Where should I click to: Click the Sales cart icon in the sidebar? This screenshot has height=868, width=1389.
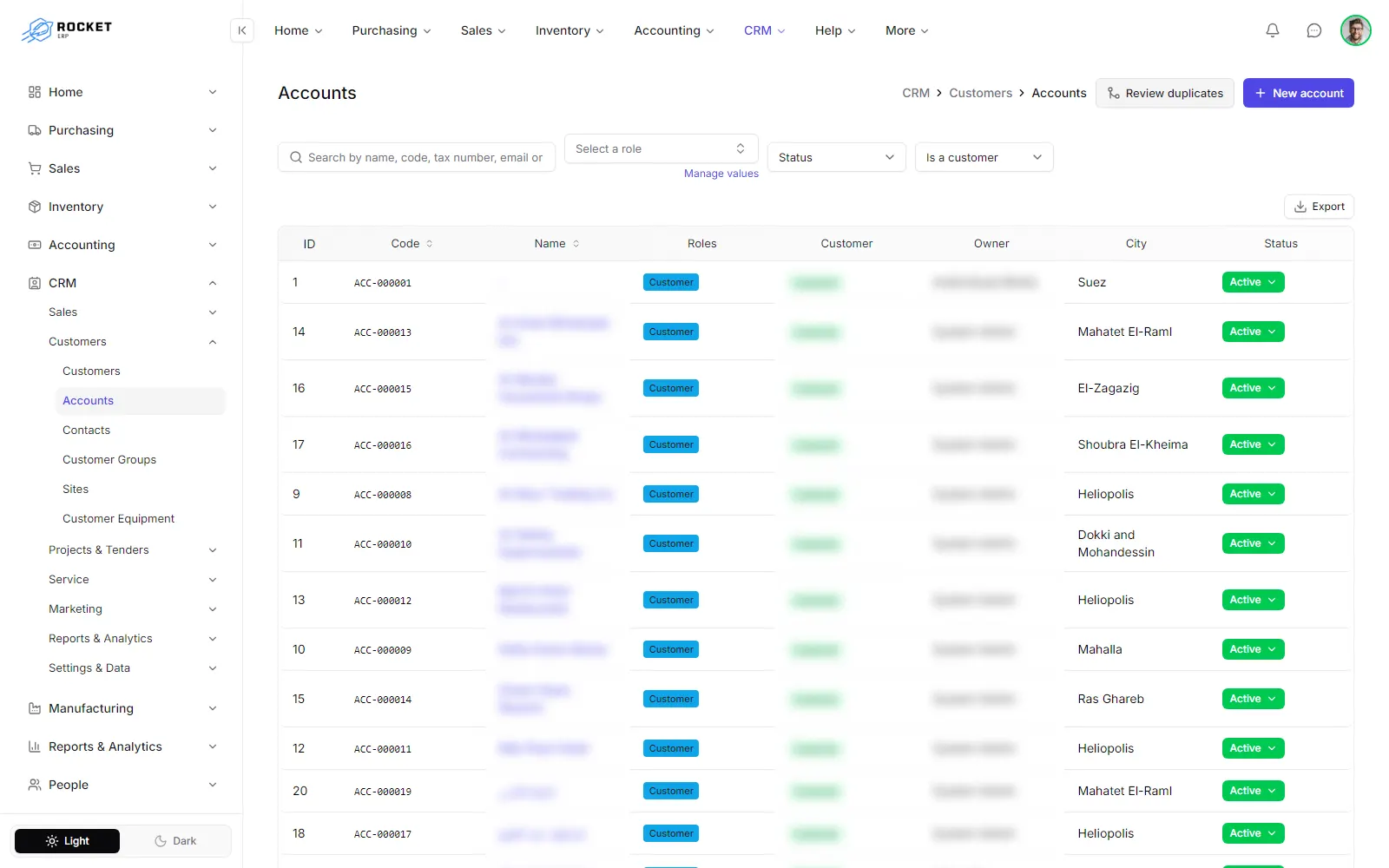pyautogui.click(x=35, y=168)
